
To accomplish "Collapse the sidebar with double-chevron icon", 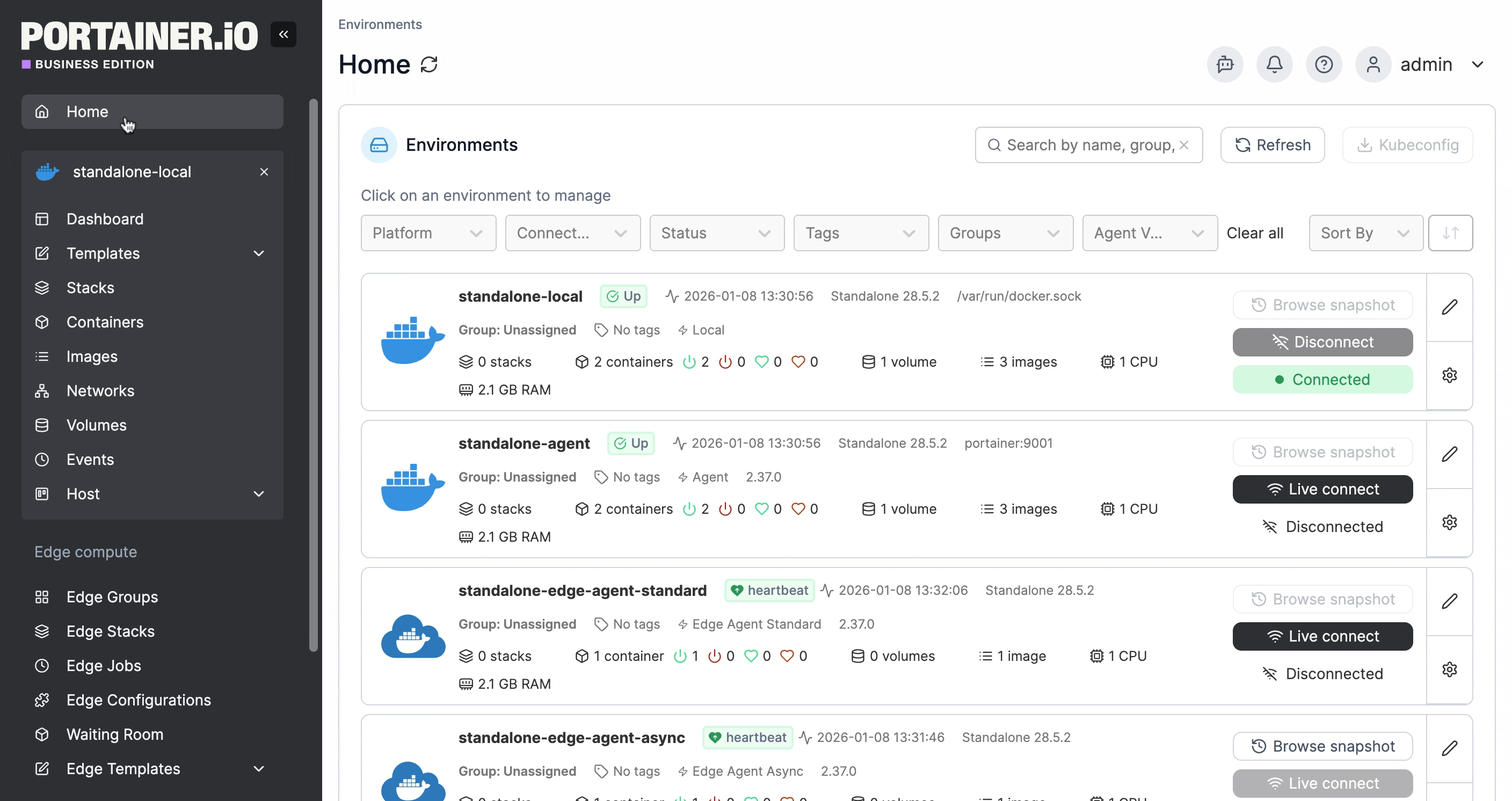I will tap(283, 34).
